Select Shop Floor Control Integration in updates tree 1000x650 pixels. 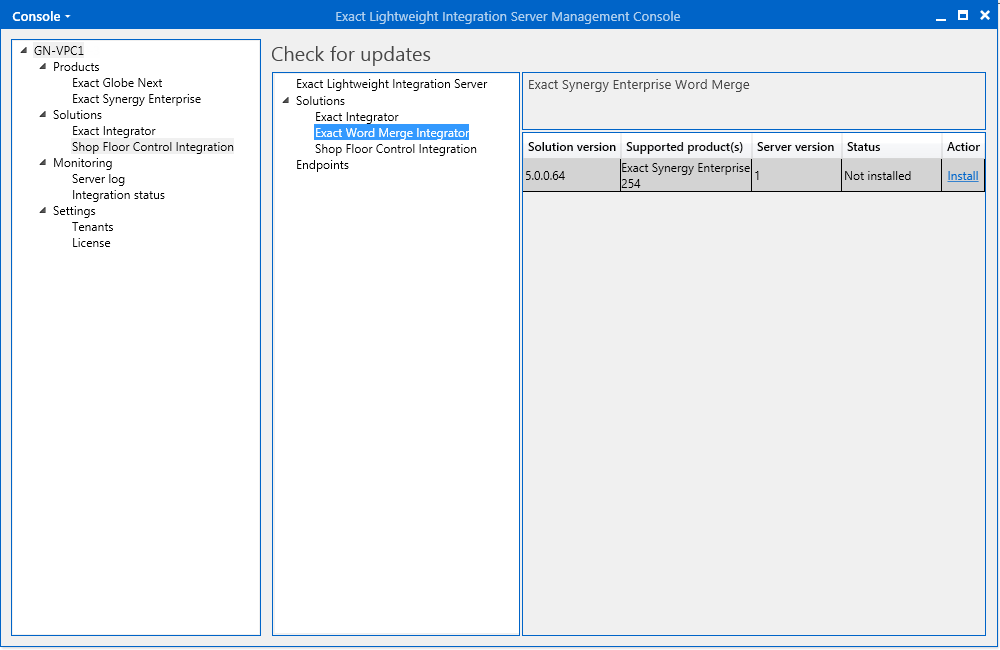coord(395,149)
